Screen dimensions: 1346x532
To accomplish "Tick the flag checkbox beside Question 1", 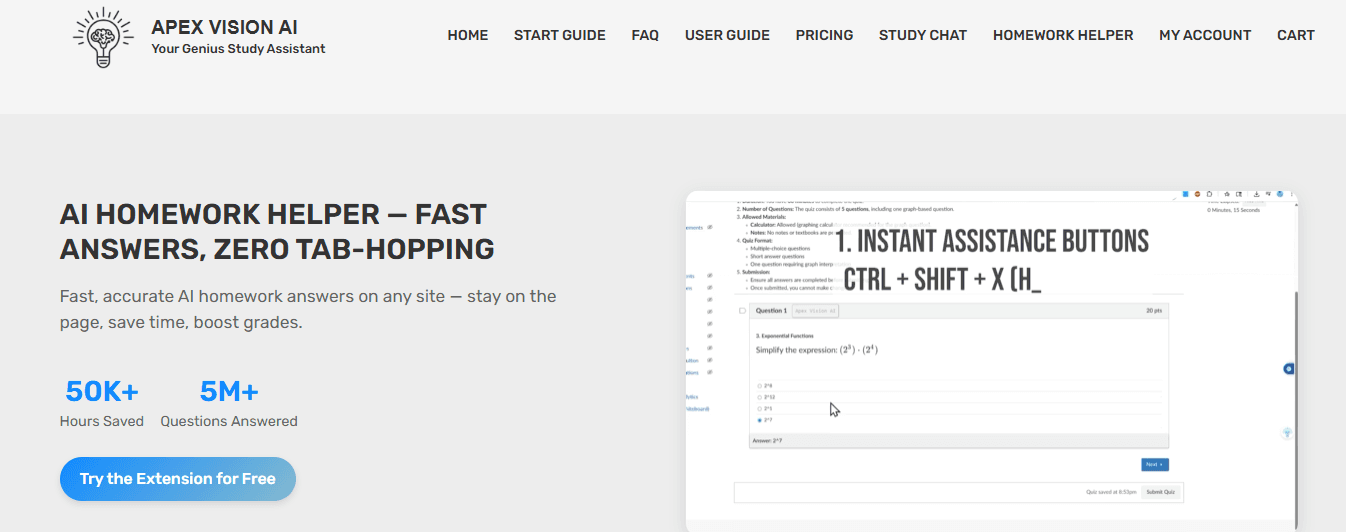I will click(742, 311).
